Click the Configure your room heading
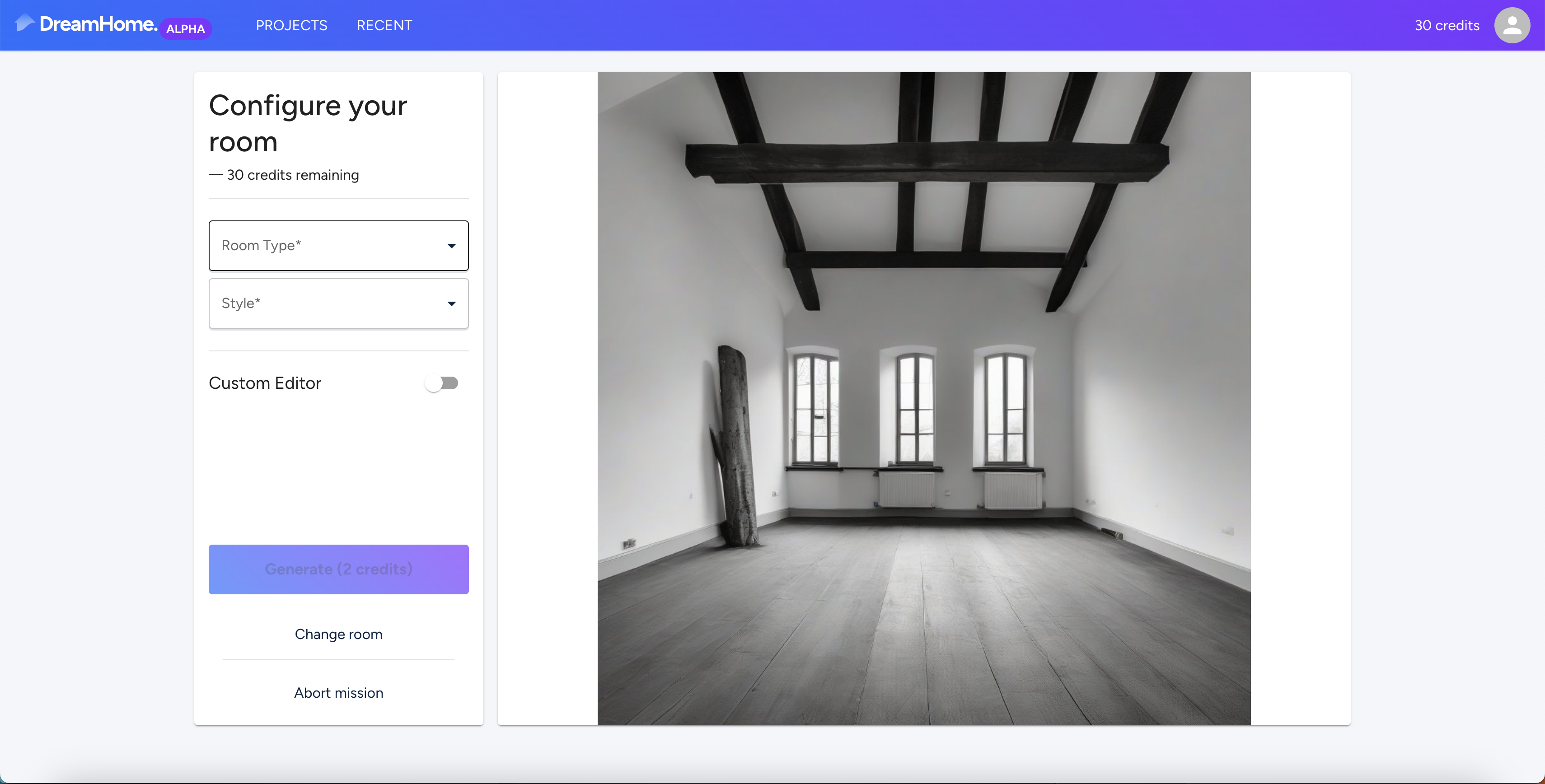 click(x=308, y=123)
